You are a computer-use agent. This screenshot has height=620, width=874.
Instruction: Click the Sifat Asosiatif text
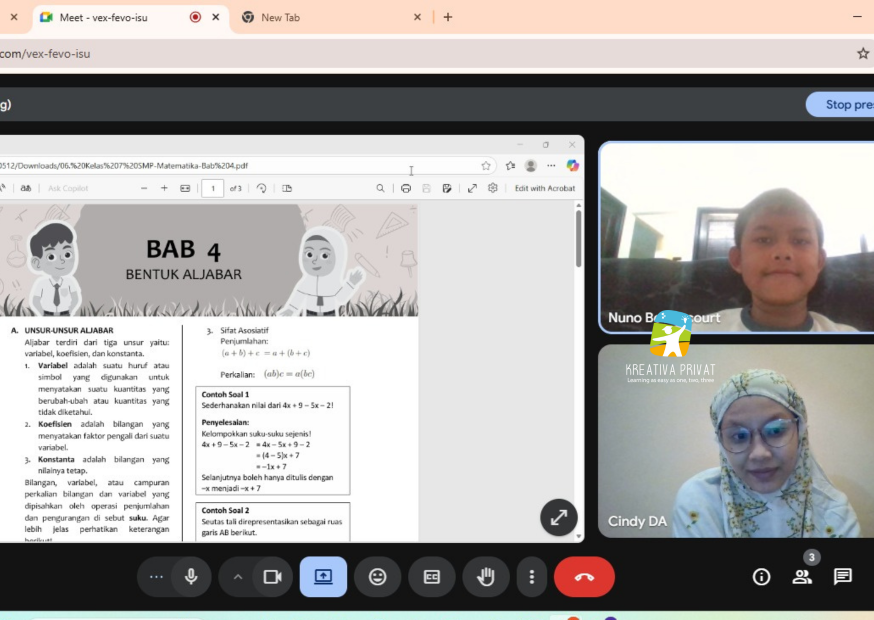pyautogui.click(x=244, y=330)
